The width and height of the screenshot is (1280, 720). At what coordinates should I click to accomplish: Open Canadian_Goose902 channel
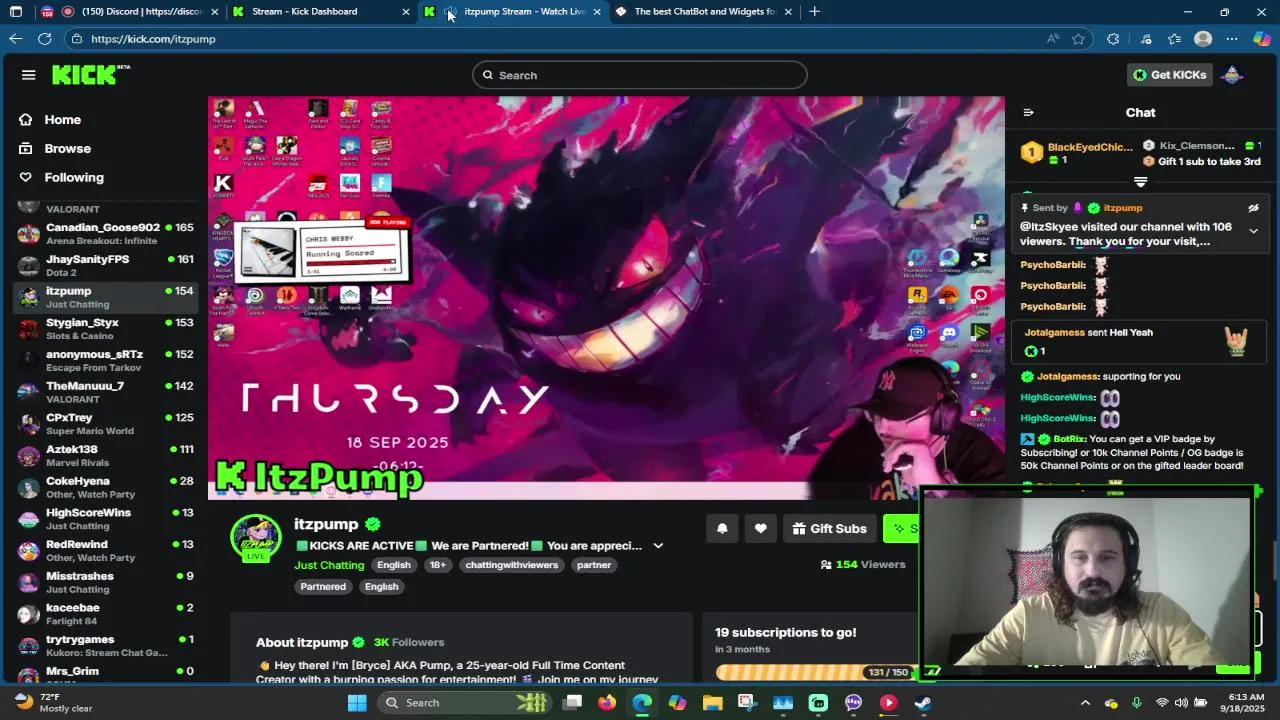tap(105, 234)
